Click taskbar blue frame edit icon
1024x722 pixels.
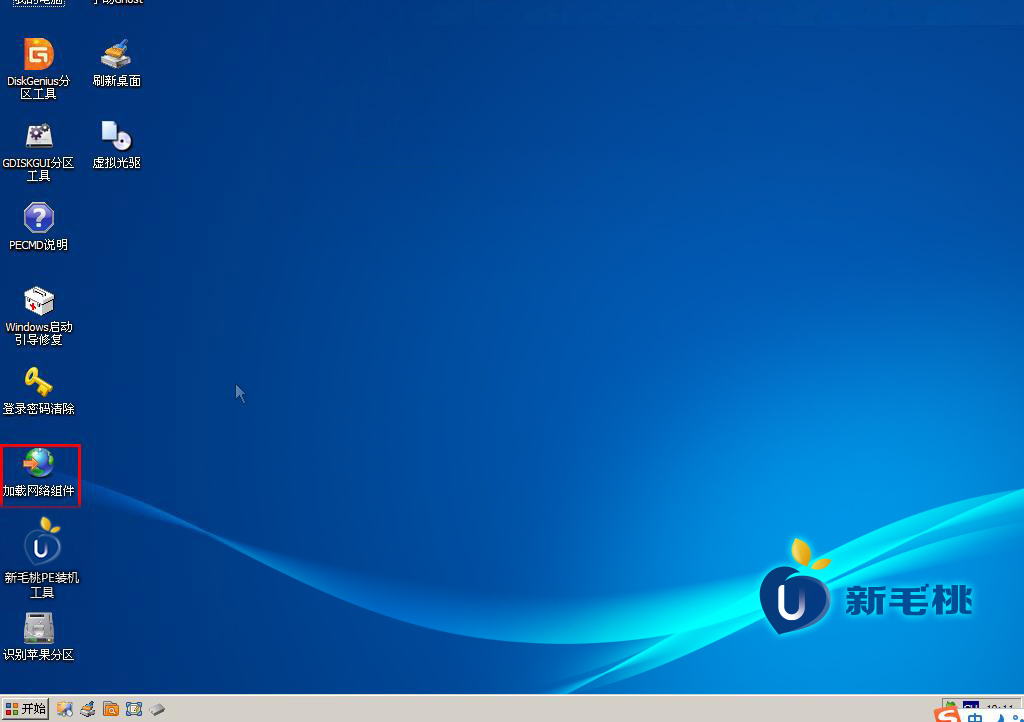[134, 709]
